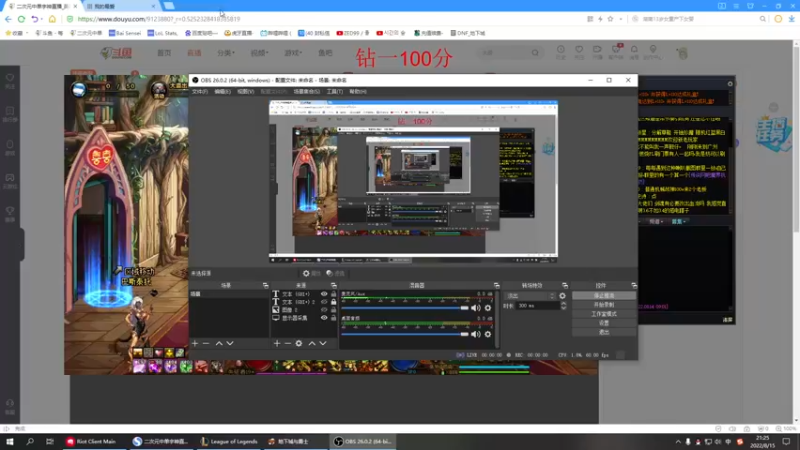Open Douyu notifications bell icon
The height and width of the screenshot is (450, 800).
pyautogui.click(x=634, y=49)
